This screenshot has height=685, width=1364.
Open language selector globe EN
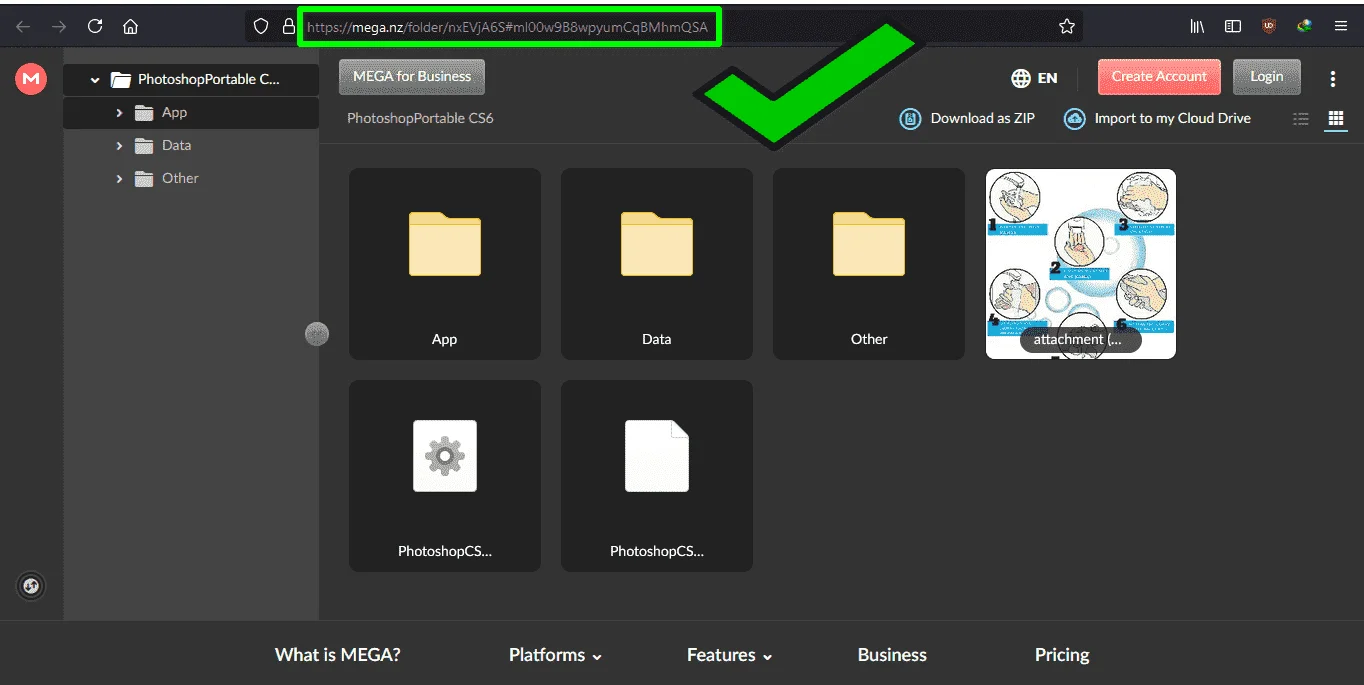1034,78
